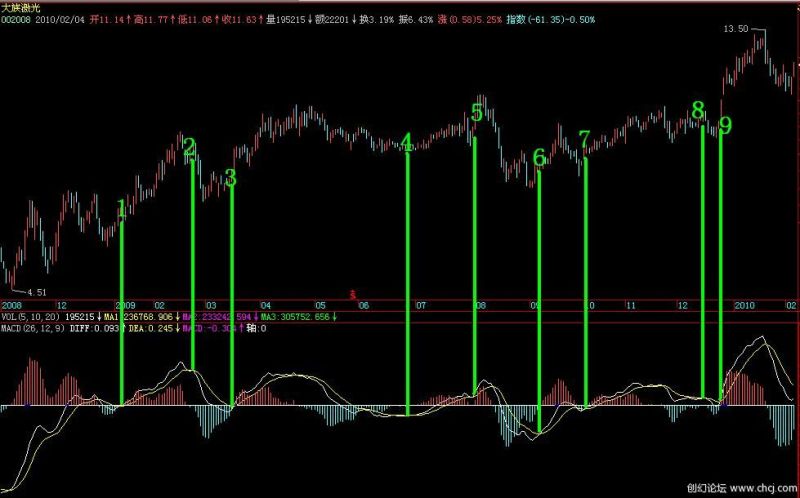Select the green marker number 6
Viewport: 800px width, 498px height.
pos(539,157)
